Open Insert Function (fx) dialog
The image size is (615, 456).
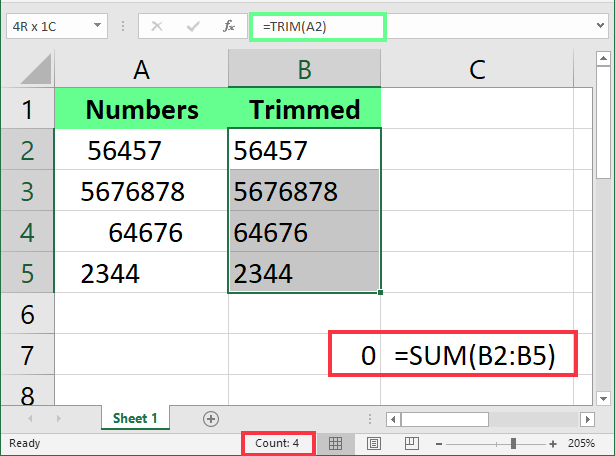tap(229, 26)
